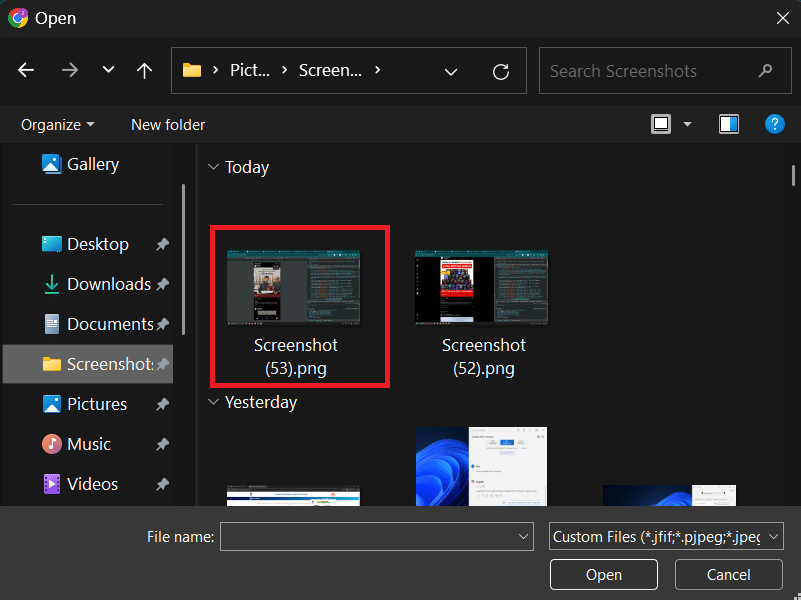Open more view options dropdown arrow

coord(688,124)
